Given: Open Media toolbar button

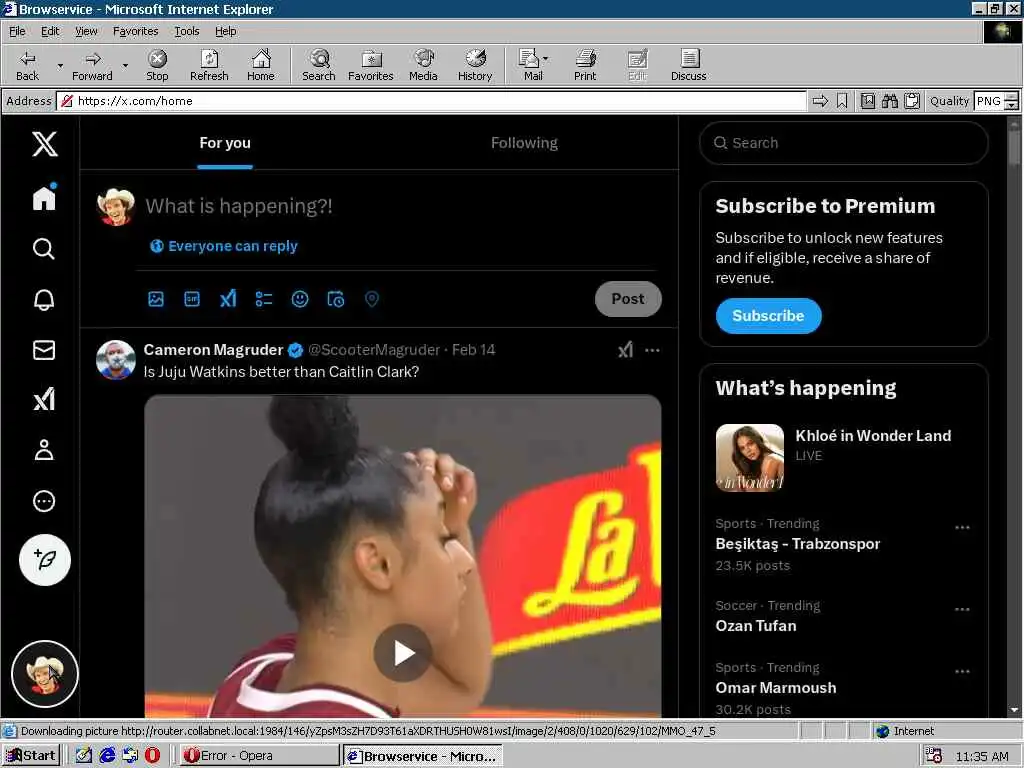Looking at the screenshot, I should [423, 65].
